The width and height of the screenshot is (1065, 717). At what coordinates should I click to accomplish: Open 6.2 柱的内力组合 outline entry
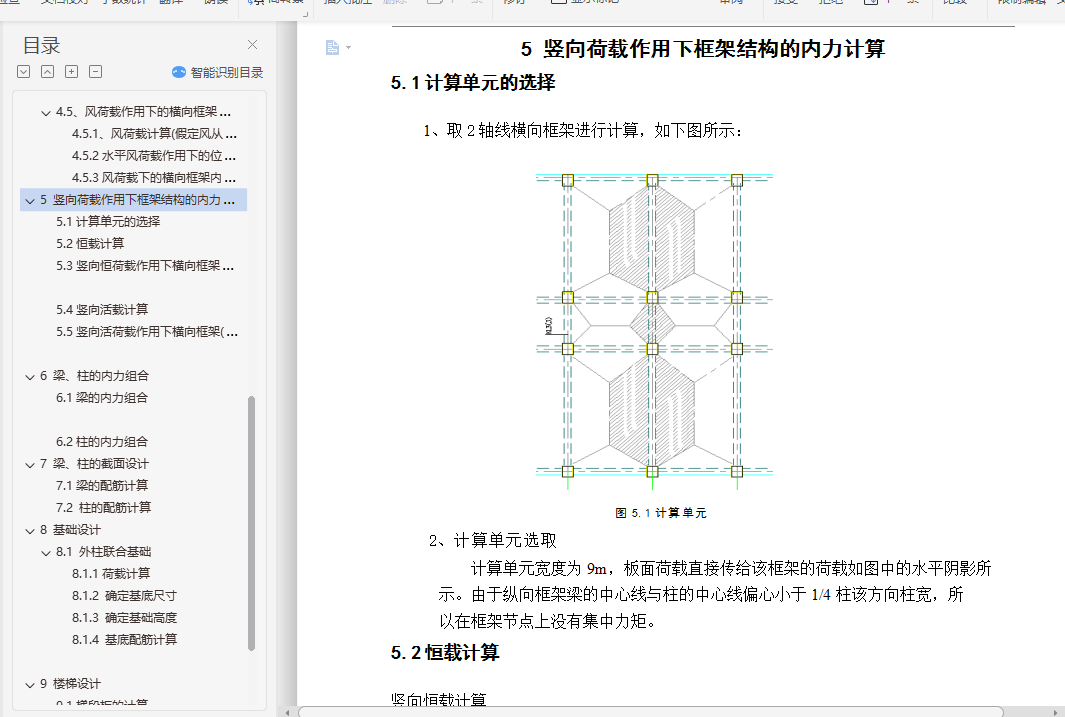click(102, 441)
